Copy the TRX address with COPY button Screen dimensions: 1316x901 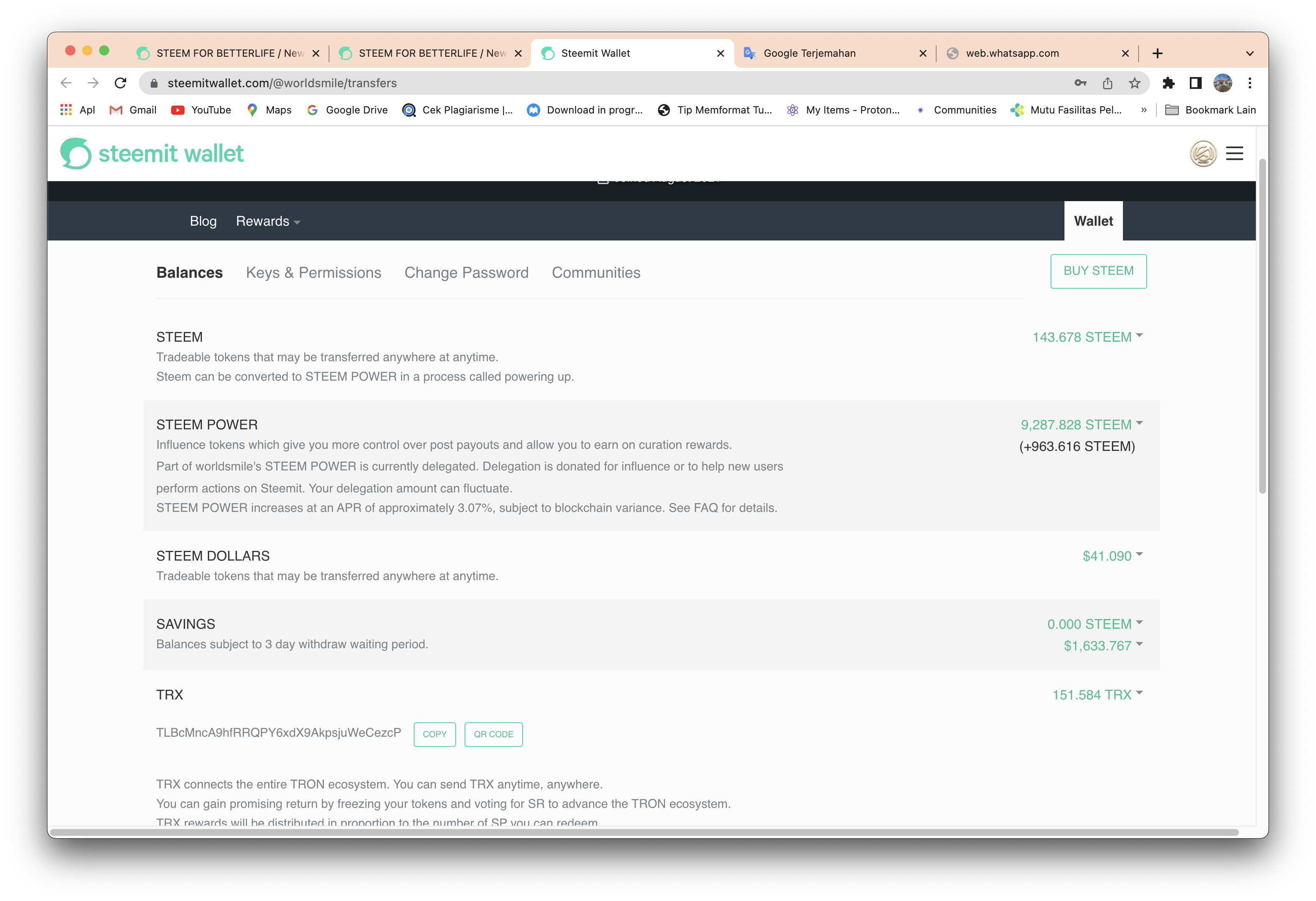pos(435,735)
